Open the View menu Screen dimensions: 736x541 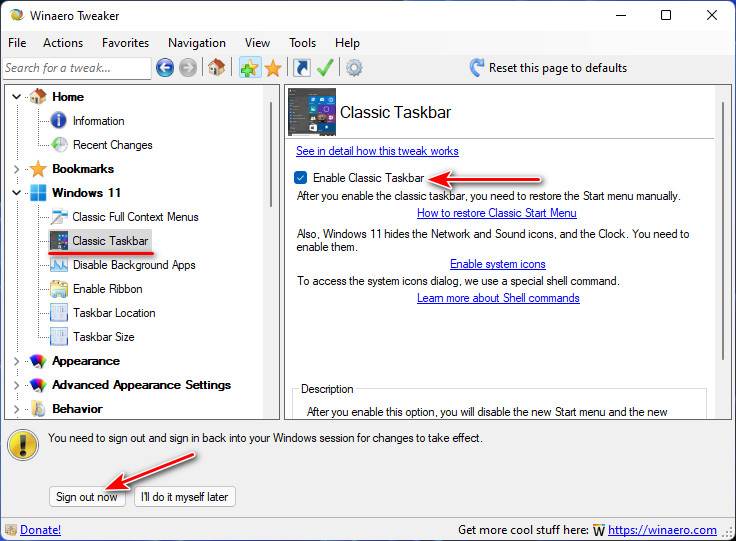click(x=257, y=43)
